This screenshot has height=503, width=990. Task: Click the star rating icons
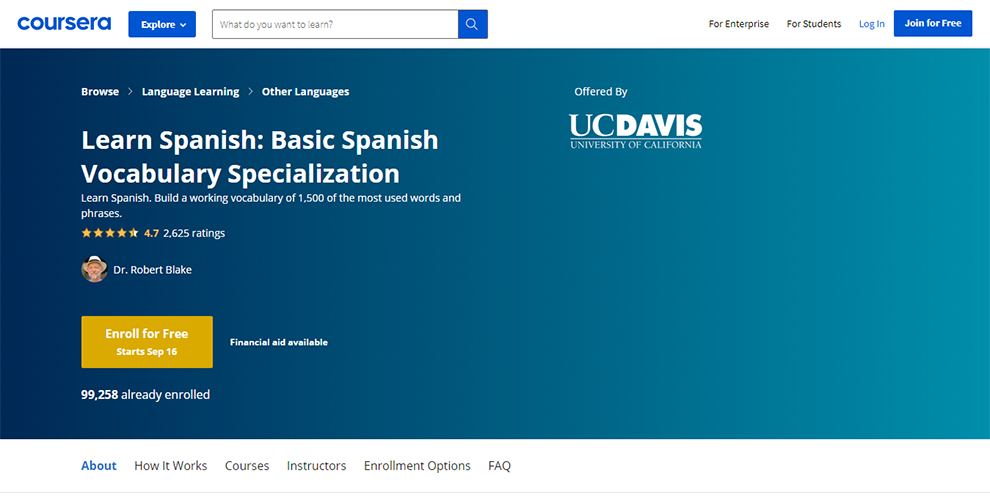[110, 233]
